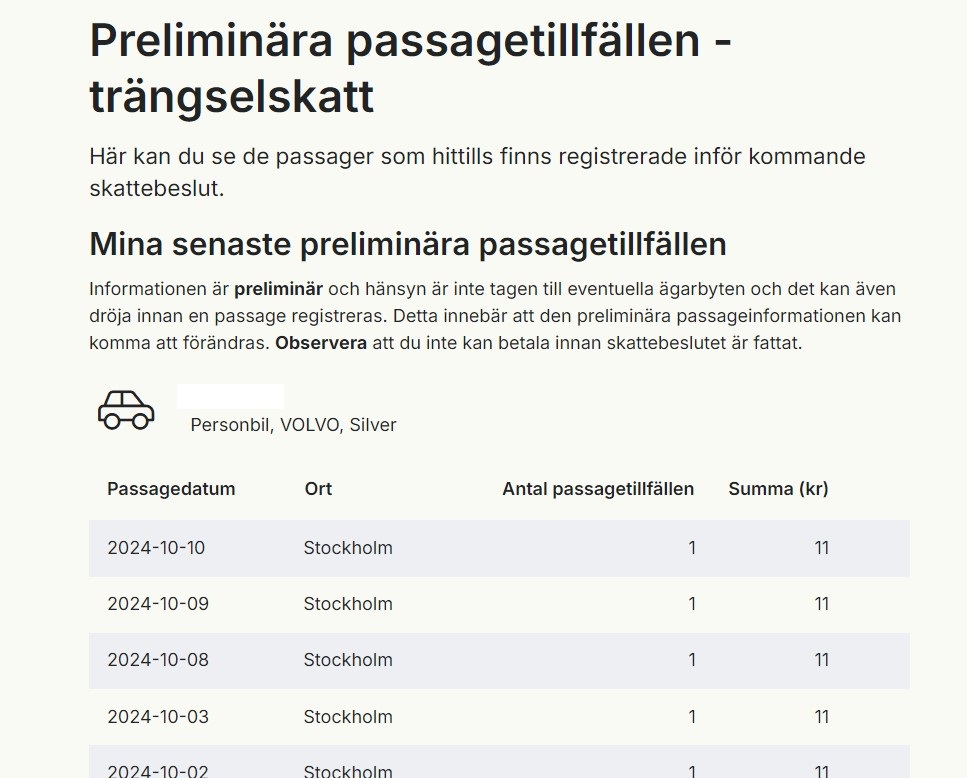
Task: Select the 2024-10-08 passage row date
Action: pos(156,660)
